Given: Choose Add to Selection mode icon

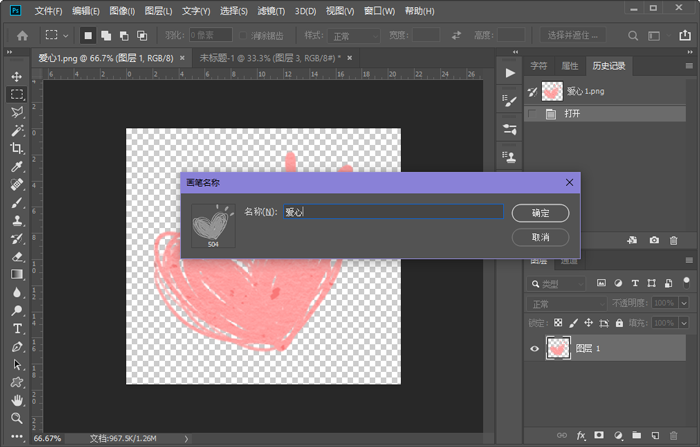Looking at the screenshot, I should pyautogui.click(x=106, y=36).
